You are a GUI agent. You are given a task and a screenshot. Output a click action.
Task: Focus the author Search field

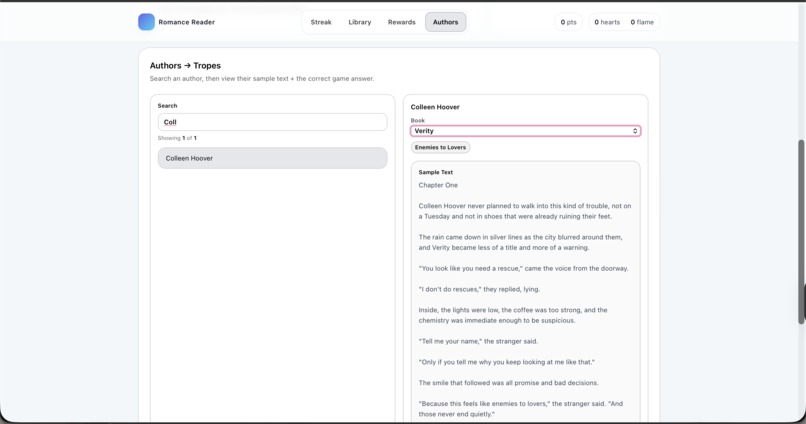coord(272,122)
